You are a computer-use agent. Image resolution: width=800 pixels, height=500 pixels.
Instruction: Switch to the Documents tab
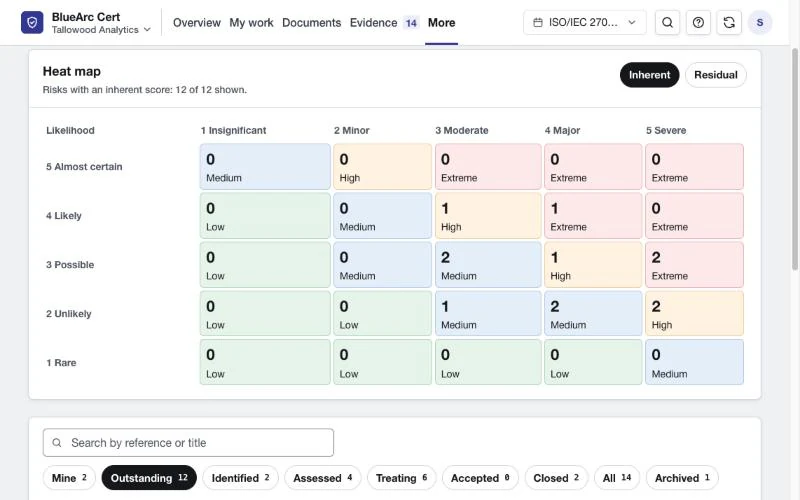[311, 22]
